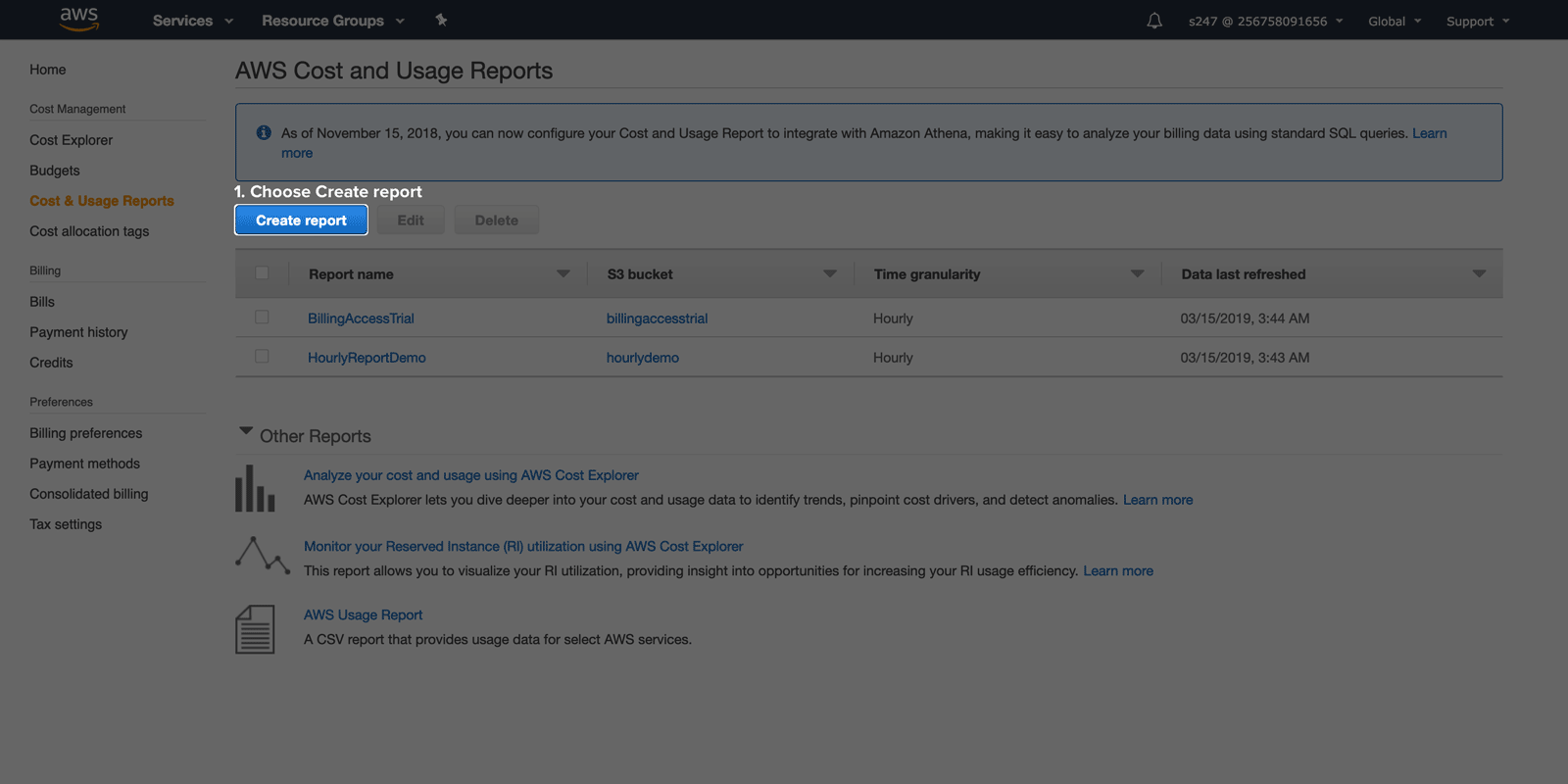
Task: Click the Delete button
Action: (497, 220)
